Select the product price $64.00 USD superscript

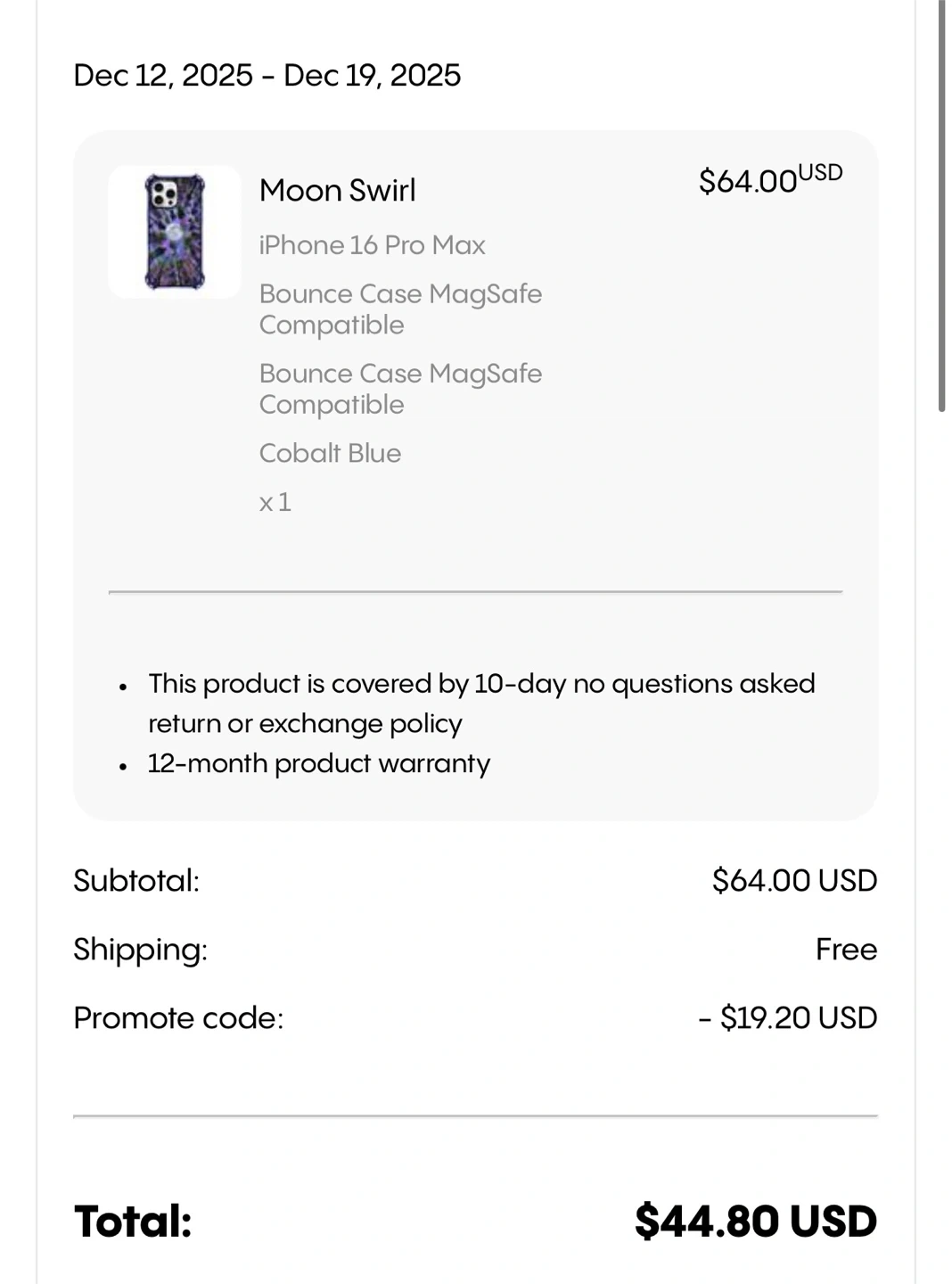click(x=769, y=179)
